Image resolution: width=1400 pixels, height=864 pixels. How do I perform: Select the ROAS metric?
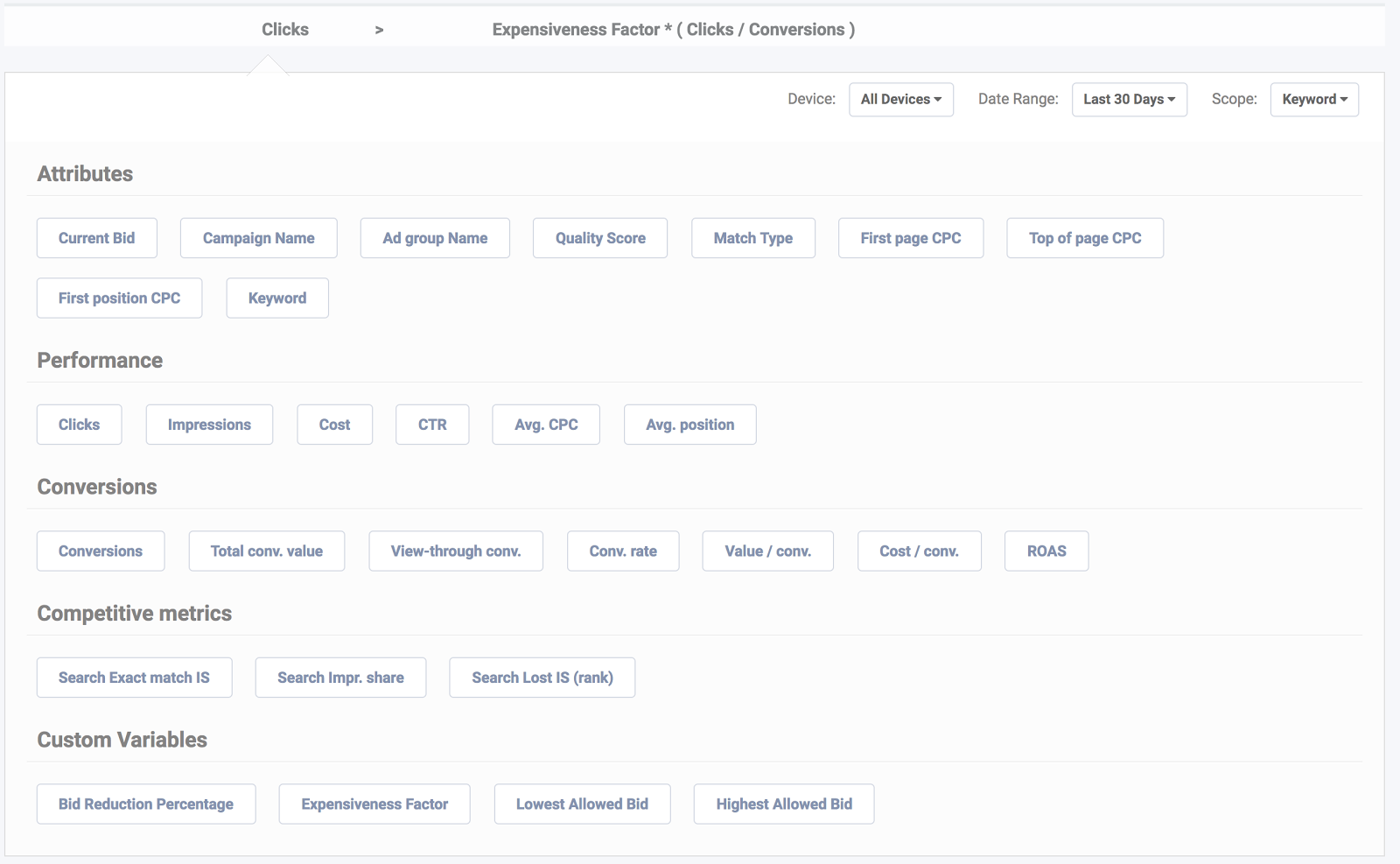coord(1046,551)
